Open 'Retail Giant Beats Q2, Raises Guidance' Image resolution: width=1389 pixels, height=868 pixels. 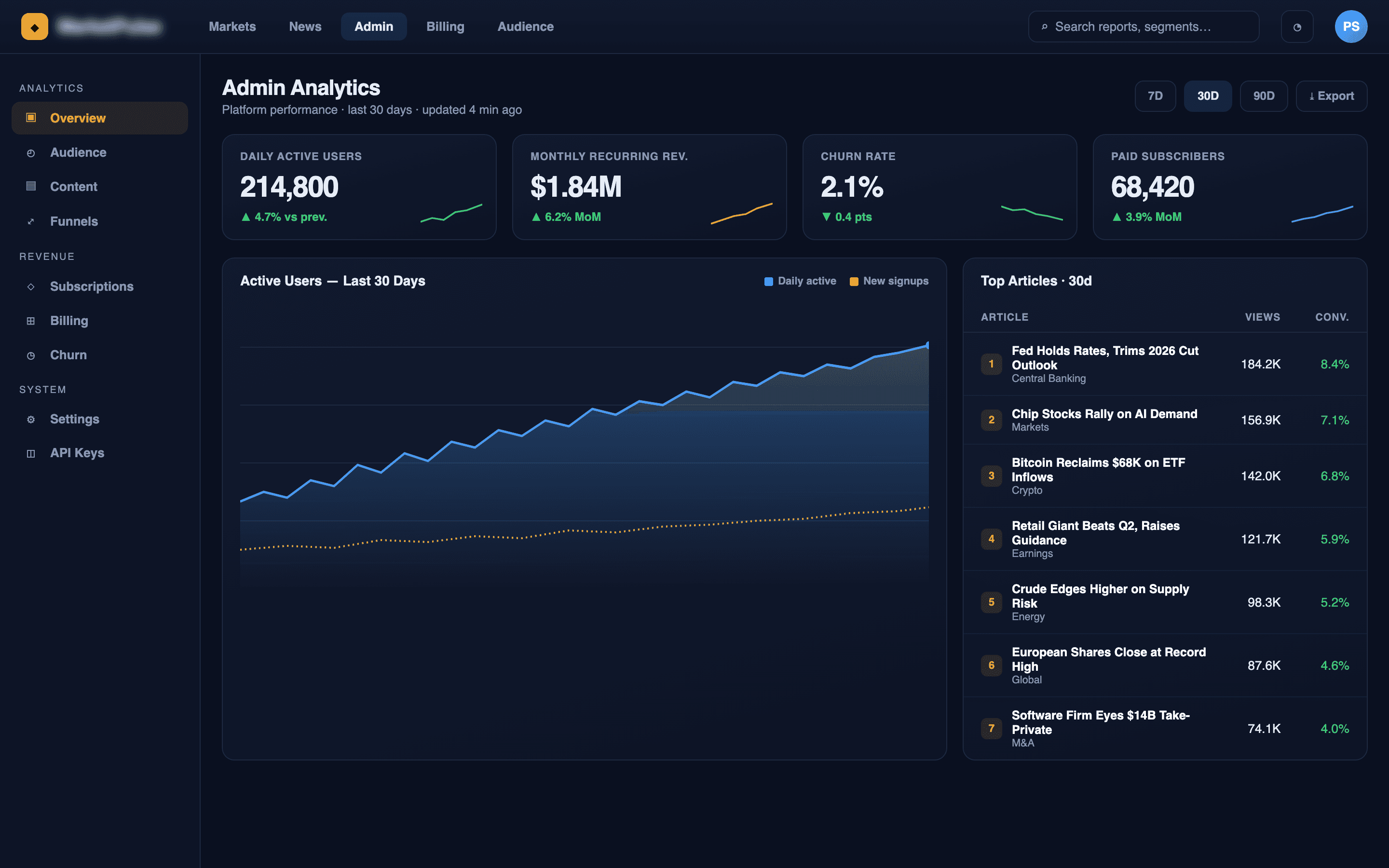[x=1095, y=533]
